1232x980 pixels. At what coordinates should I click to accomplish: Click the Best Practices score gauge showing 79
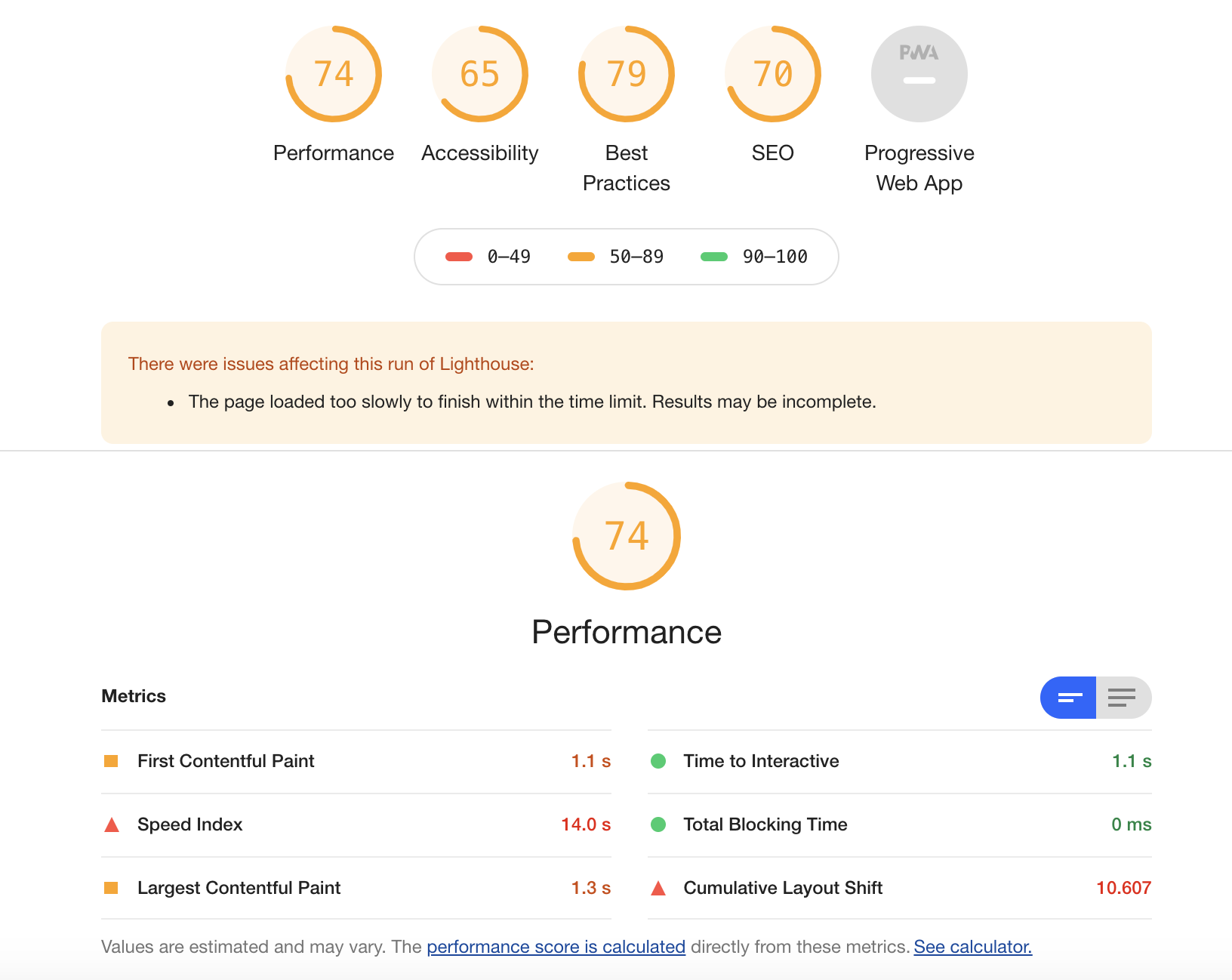pyautogui.click(x=627, y=74)
